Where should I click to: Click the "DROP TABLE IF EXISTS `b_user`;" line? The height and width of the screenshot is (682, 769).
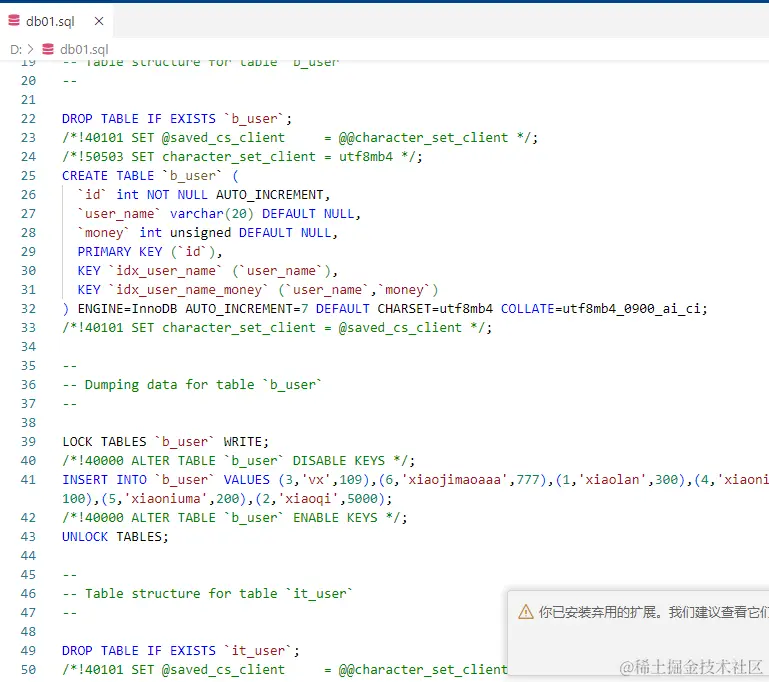tap(177, 119)
